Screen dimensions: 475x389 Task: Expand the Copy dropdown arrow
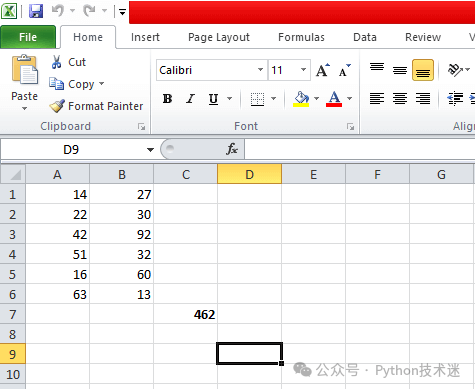101,83
